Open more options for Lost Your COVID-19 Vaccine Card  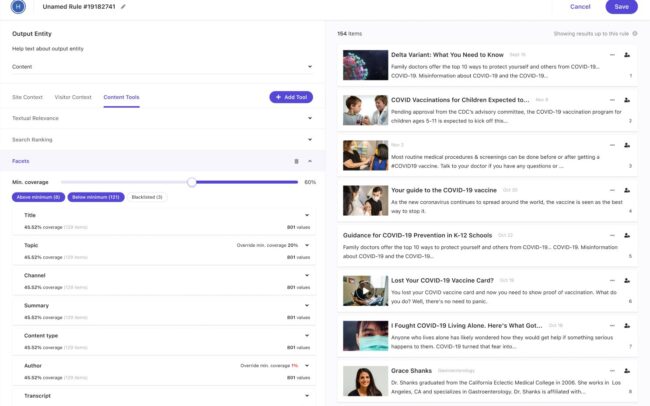point(610,281)
